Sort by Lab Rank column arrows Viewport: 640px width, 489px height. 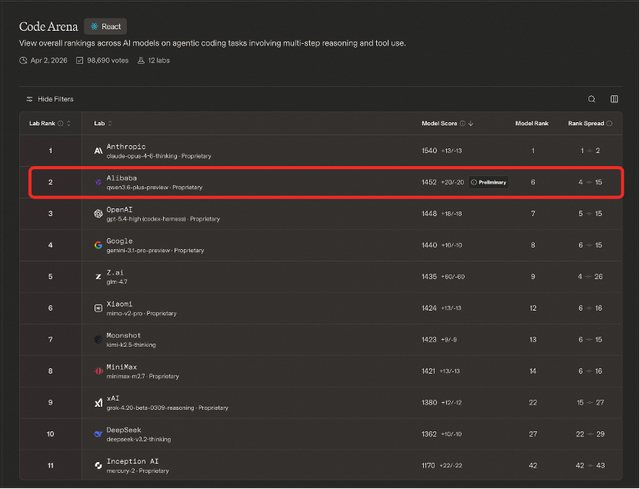pos(68,123)
